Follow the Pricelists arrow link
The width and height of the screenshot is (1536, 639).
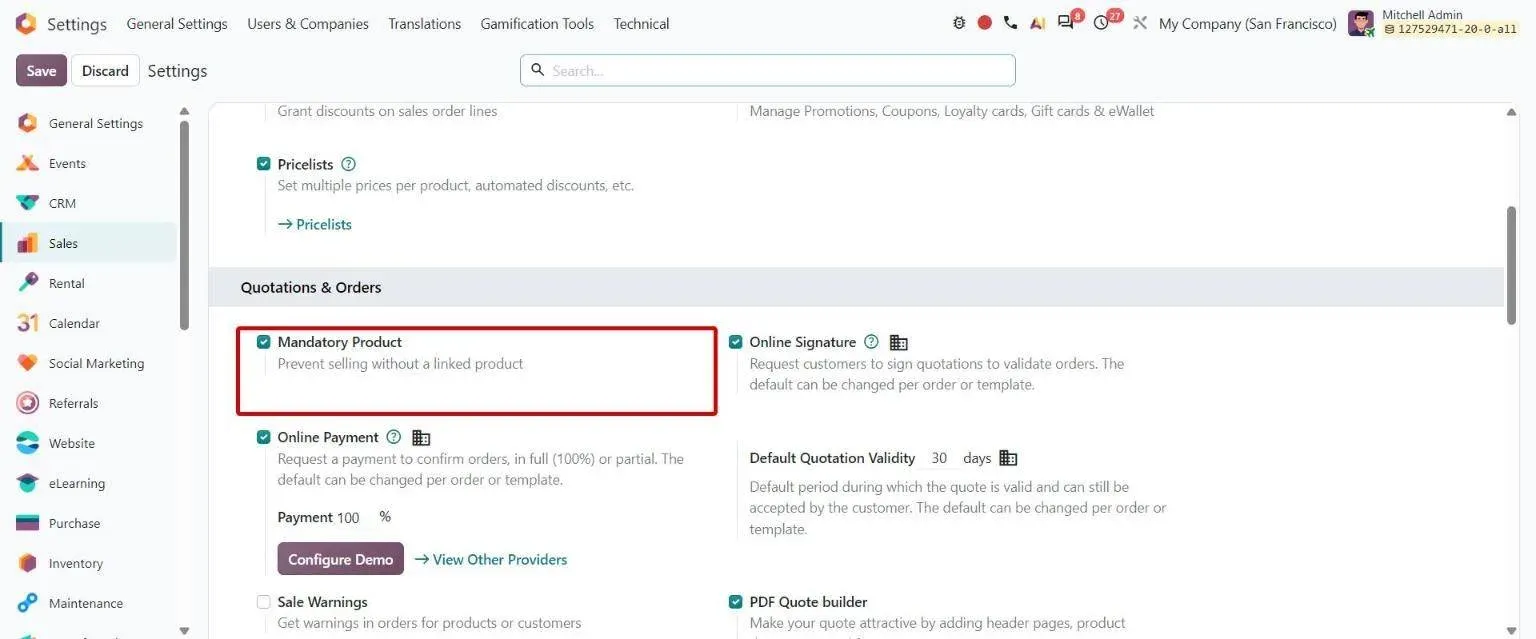click(315, 224)
